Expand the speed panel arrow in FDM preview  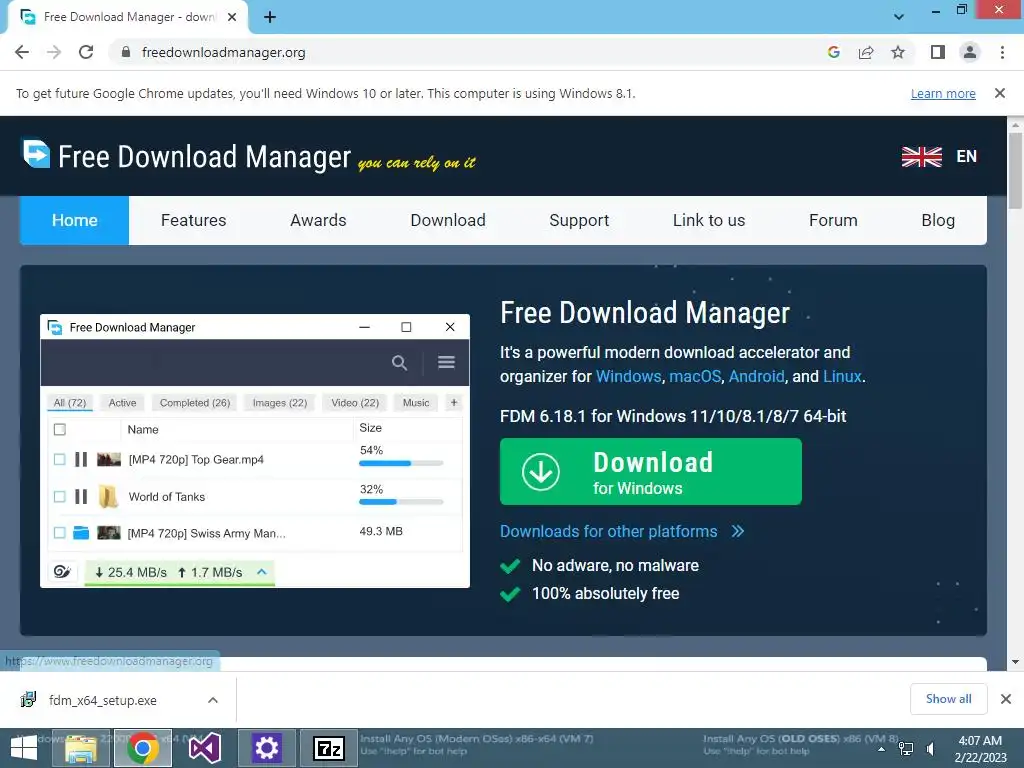click(262, 572)
